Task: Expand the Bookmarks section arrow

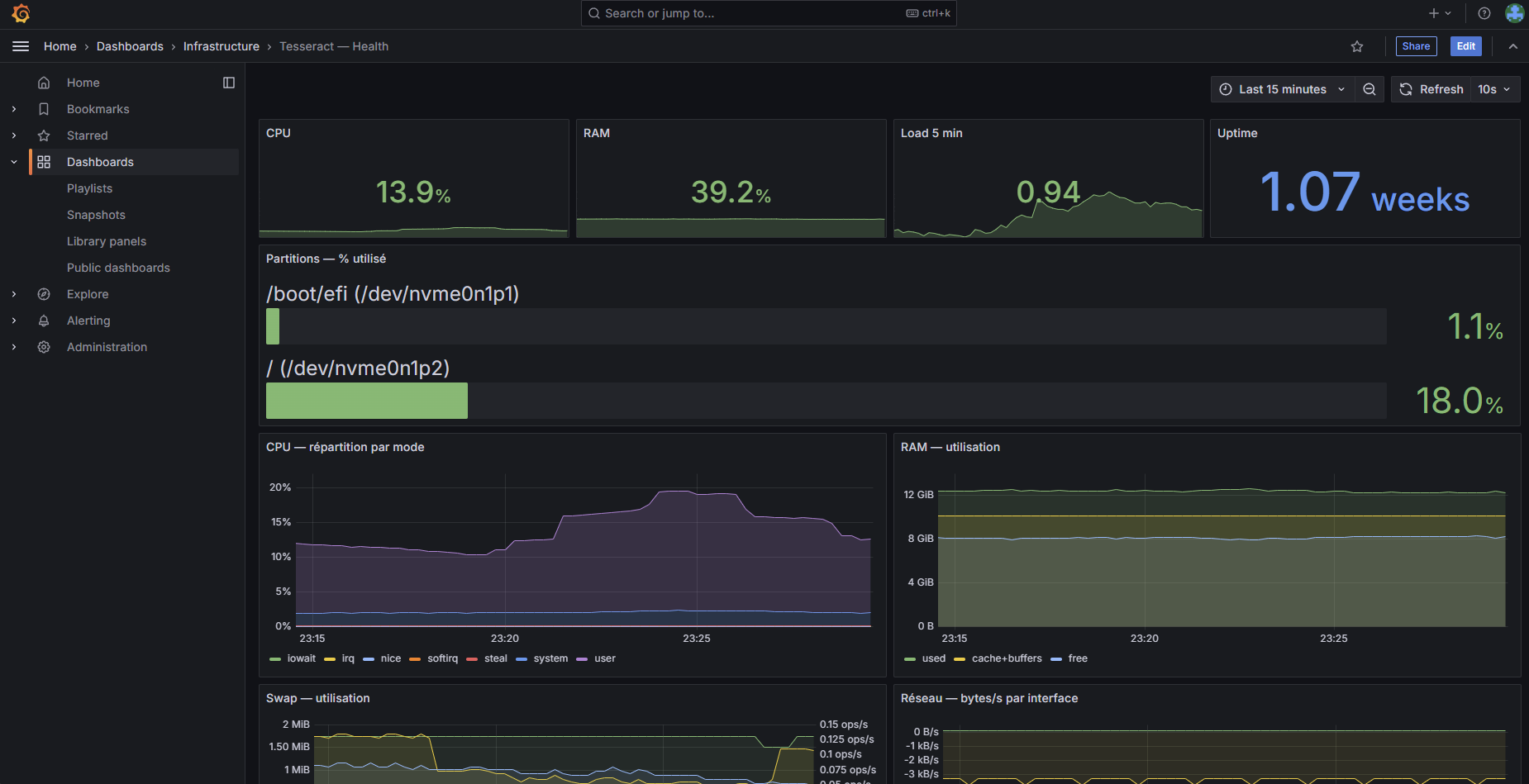Action: 14,109
